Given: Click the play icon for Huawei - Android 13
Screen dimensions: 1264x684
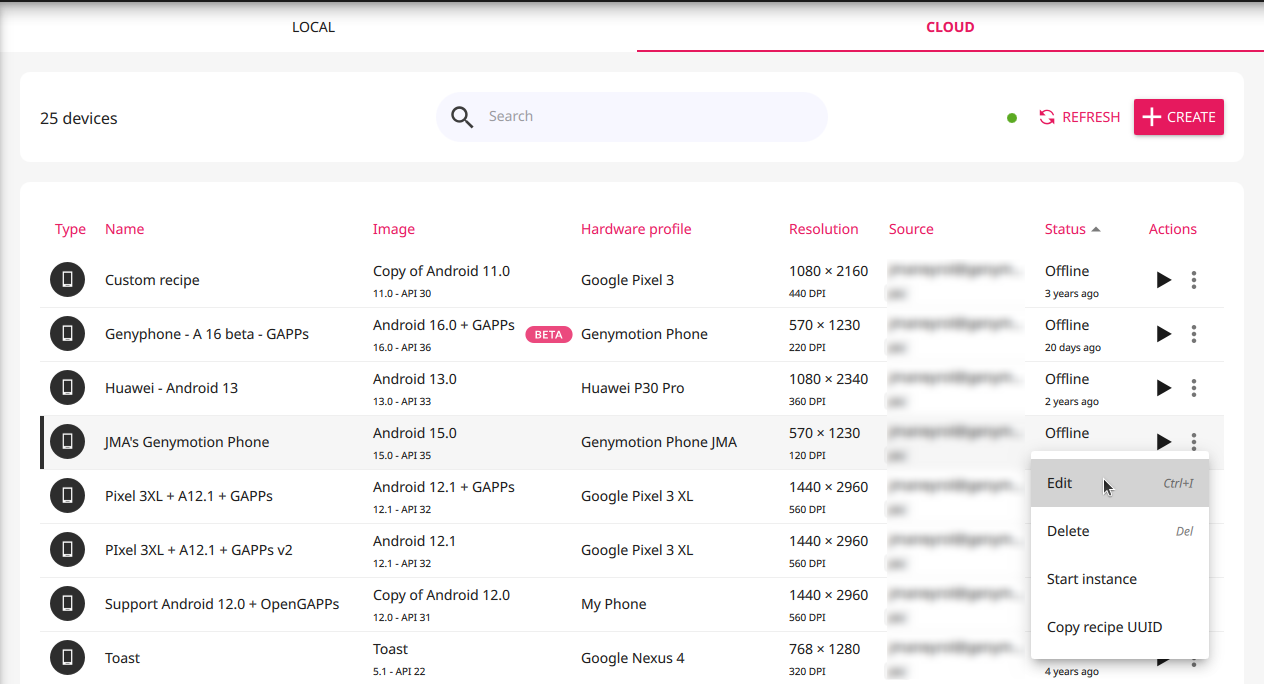Looking at the screenshot, I should pos(1163,388).
